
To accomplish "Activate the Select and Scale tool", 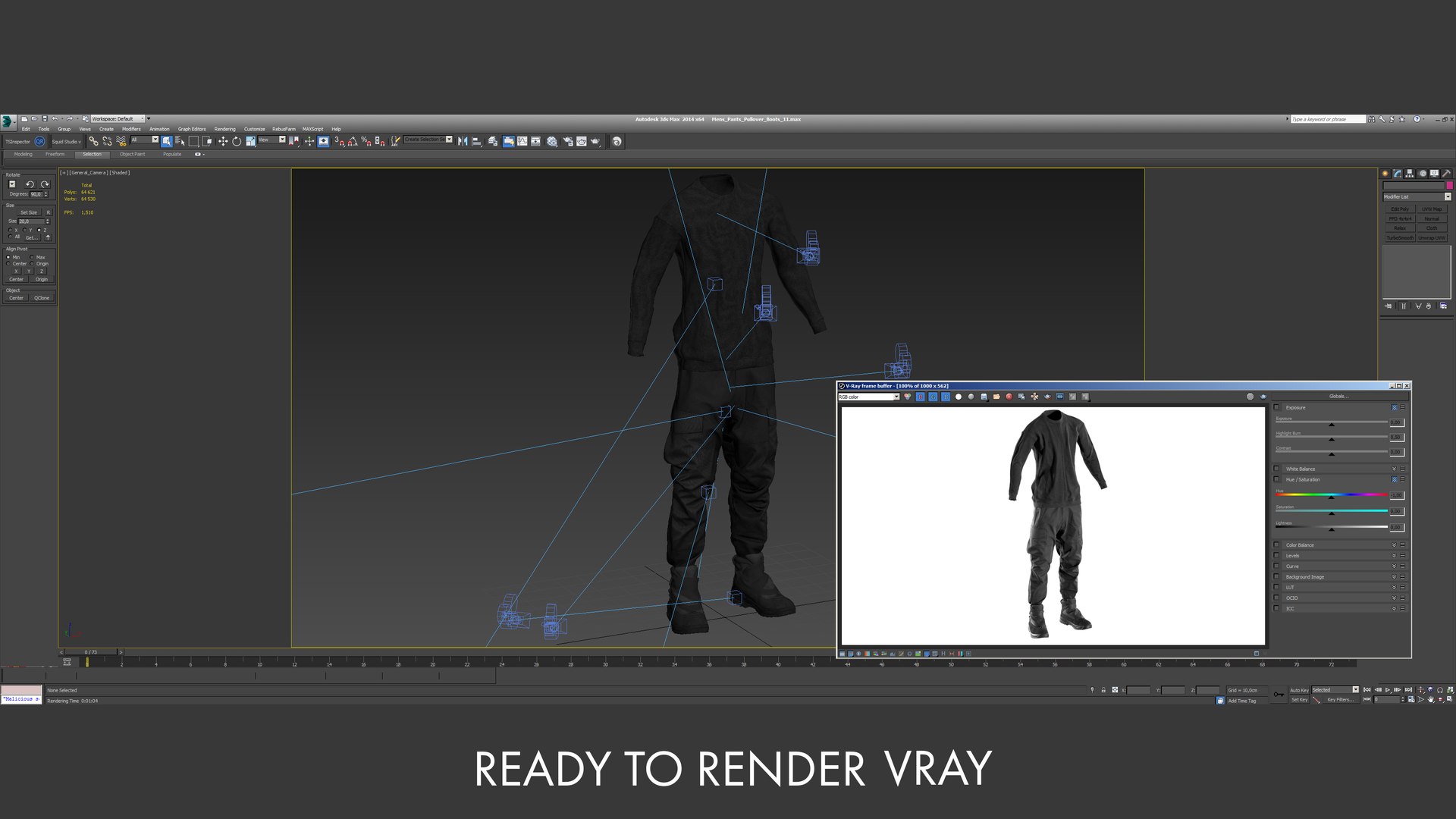I will pyautogui.click(x=250, y=141).
